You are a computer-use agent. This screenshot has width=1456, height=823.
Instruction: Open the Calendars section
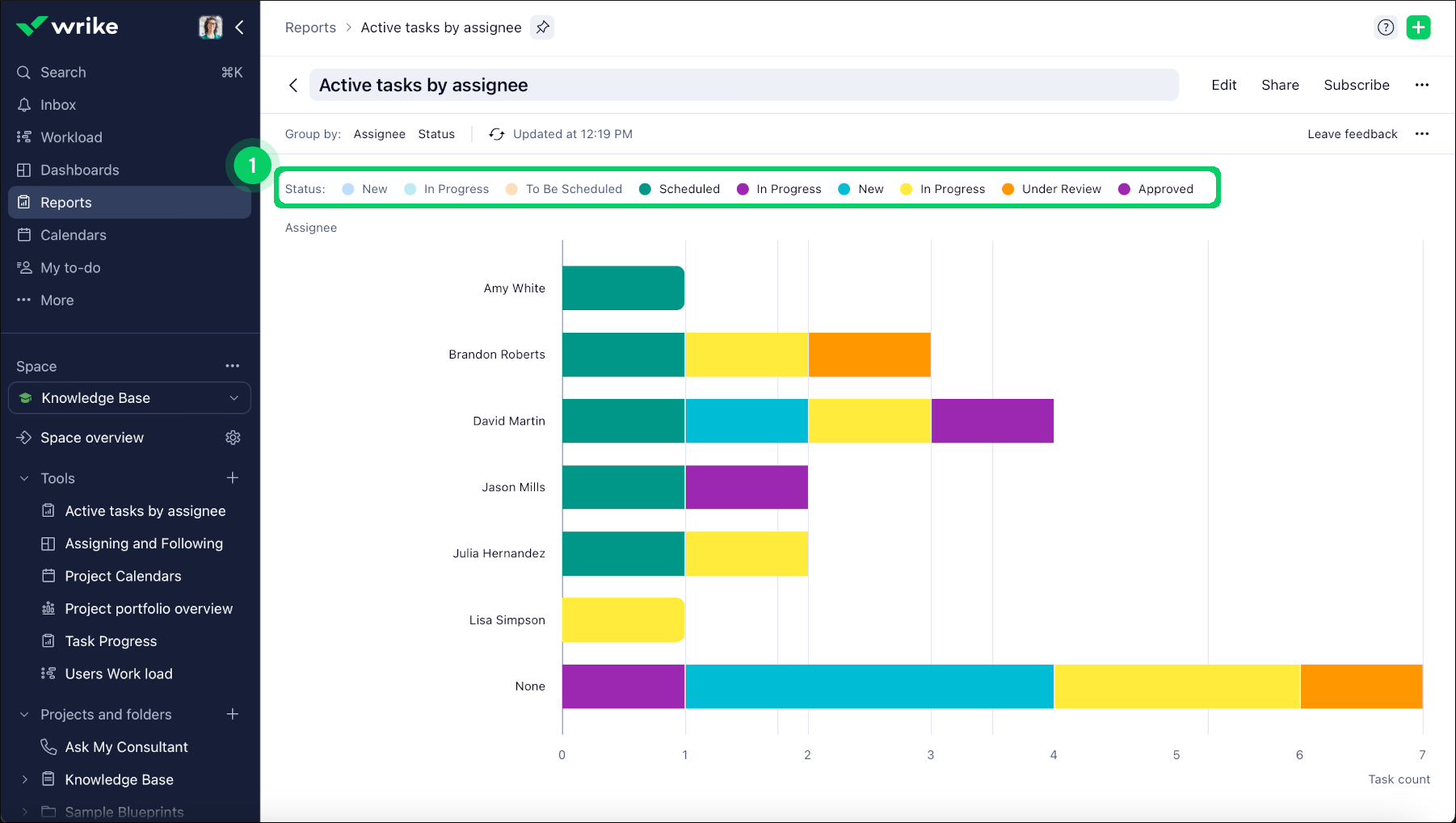point(73,235)
